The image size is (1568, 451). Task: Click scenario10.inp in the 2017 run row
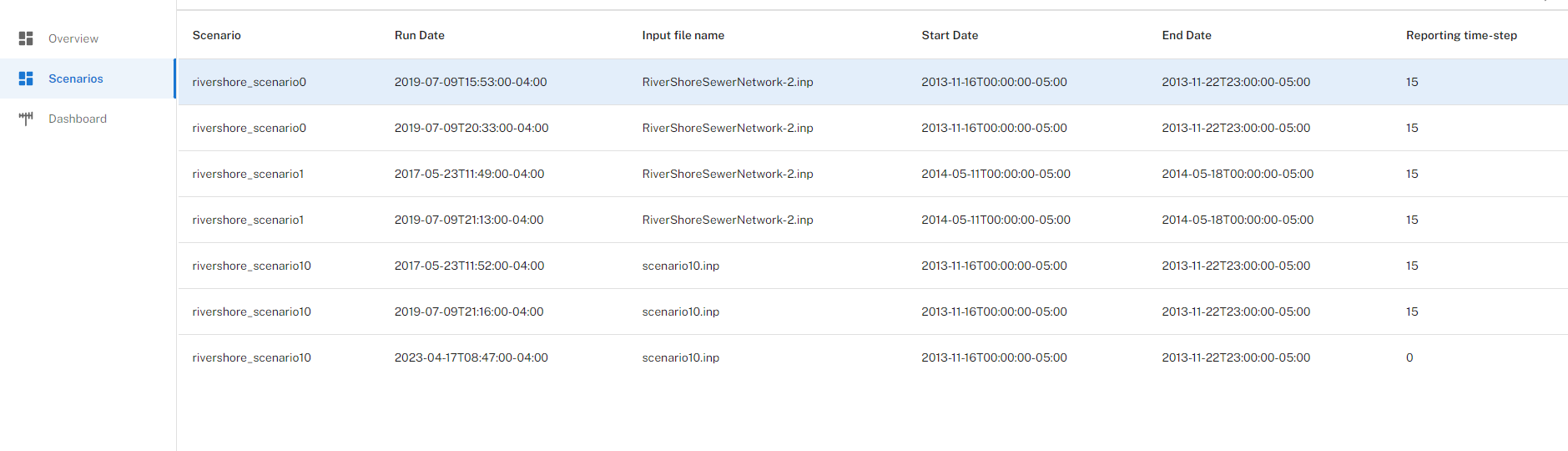(681, 266)
